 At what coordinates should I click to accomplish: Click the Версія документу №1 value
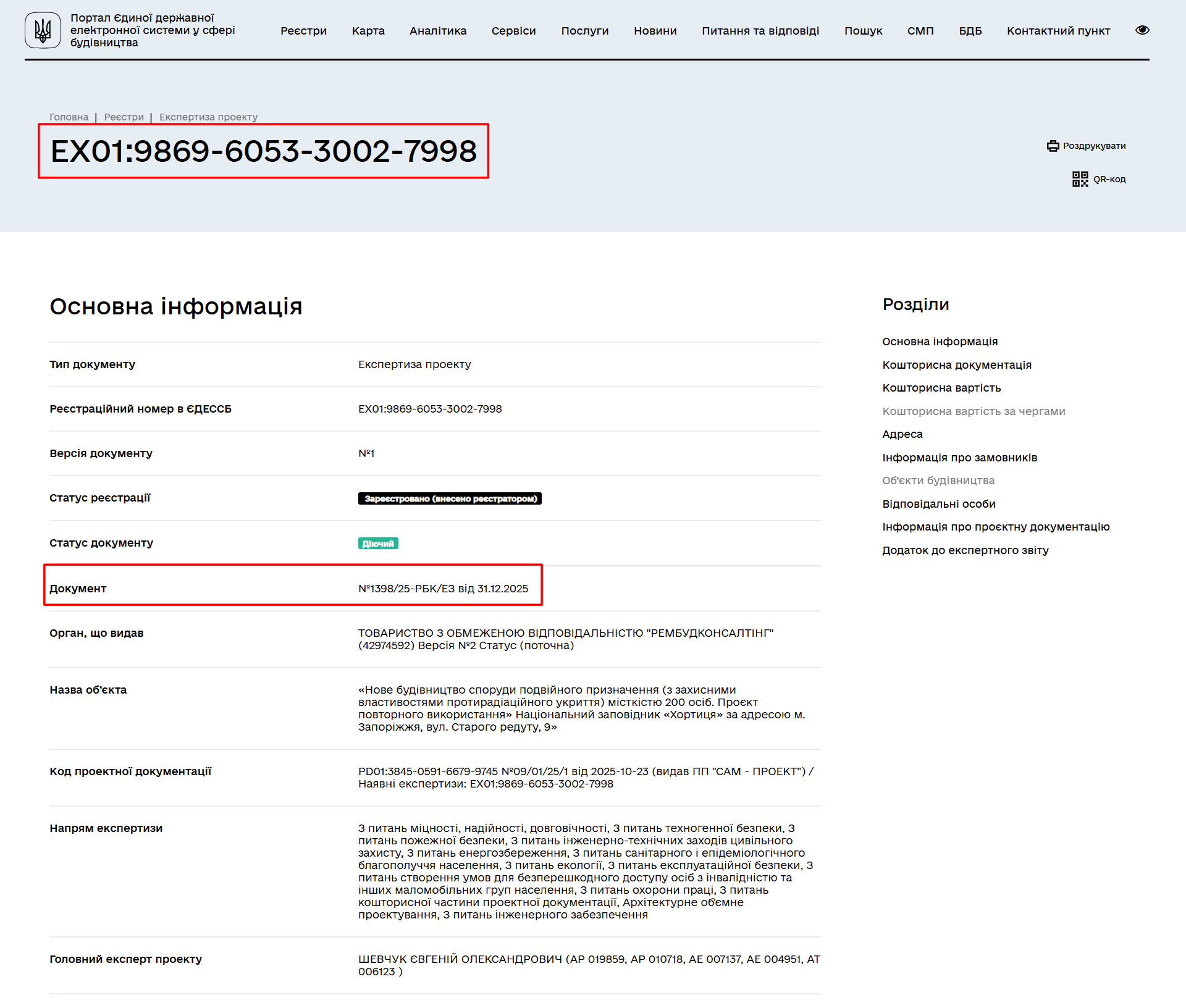pyautogui.click(x=366, y=453)
